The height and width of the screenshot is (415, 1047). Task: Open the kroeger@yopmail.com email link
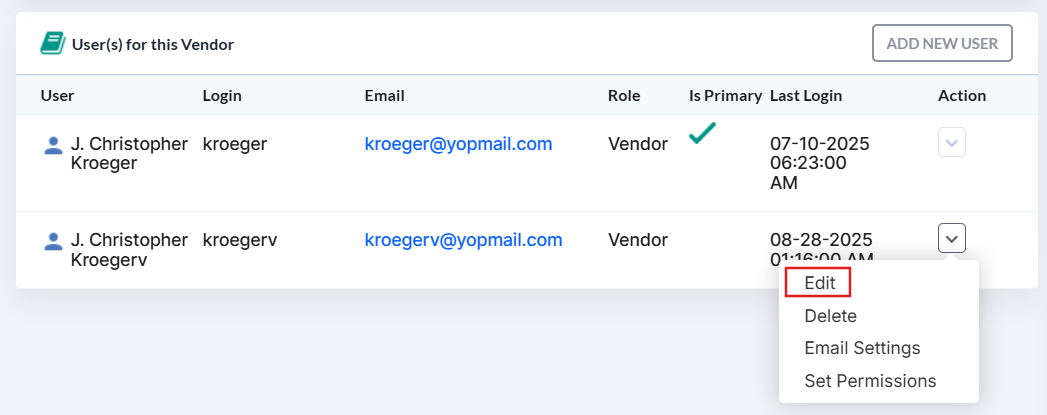pos(459,143)
